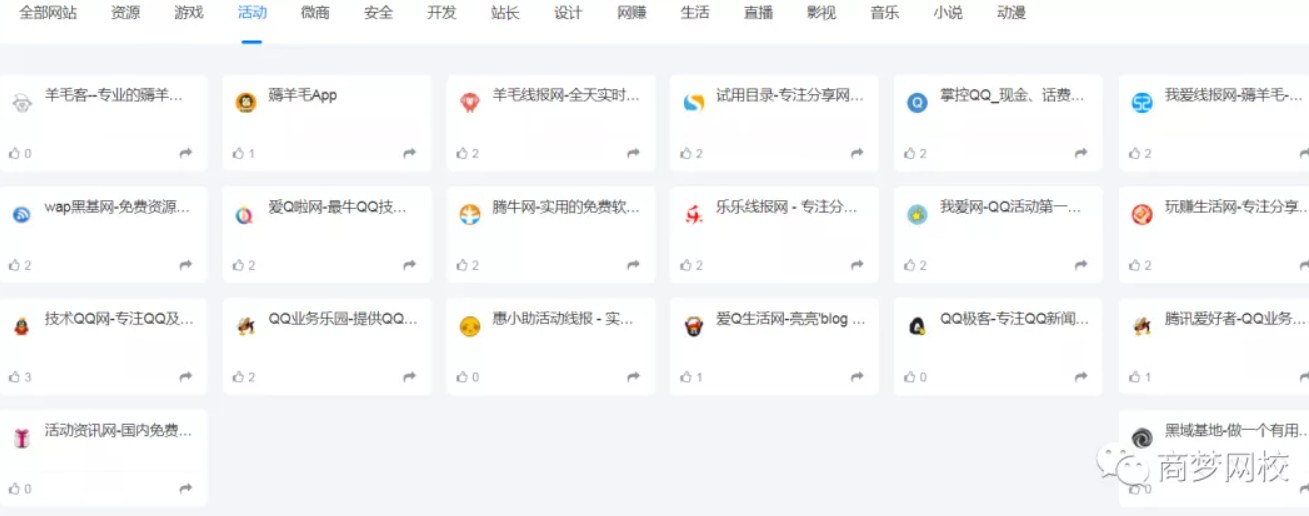Viewport: 1309px width, 516px height.
Task: Click the 腾牛网 site logo
Action: [469, 214]
